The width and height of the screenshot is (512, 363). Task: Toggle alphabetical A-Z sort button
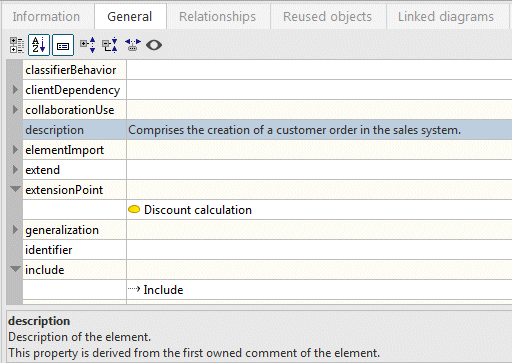[39, 45]
